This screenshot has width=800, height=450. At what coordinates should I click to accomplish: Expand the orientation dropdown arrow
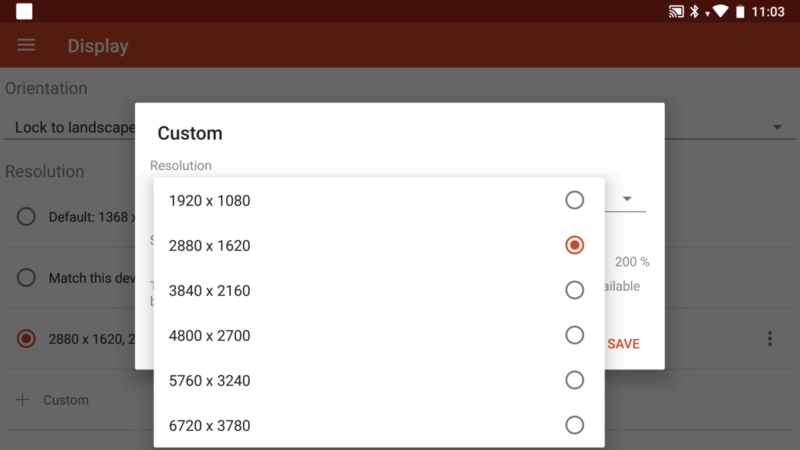pos(777,127)
